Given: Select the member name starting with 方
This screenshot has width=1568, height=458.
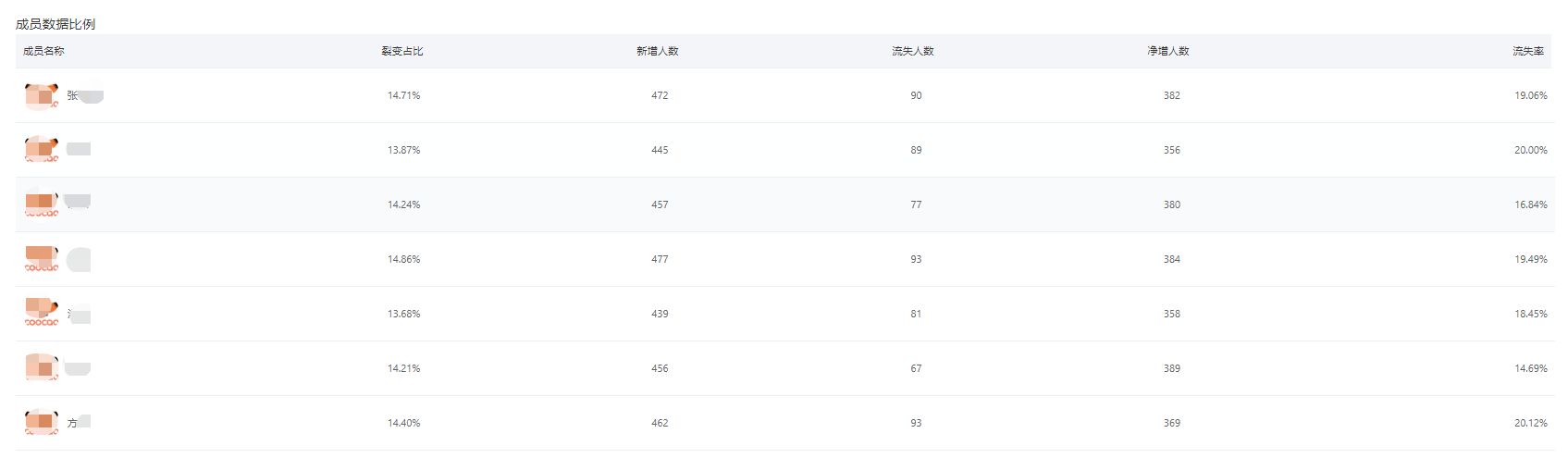Looking at the screenshot, I should [78, 423].
